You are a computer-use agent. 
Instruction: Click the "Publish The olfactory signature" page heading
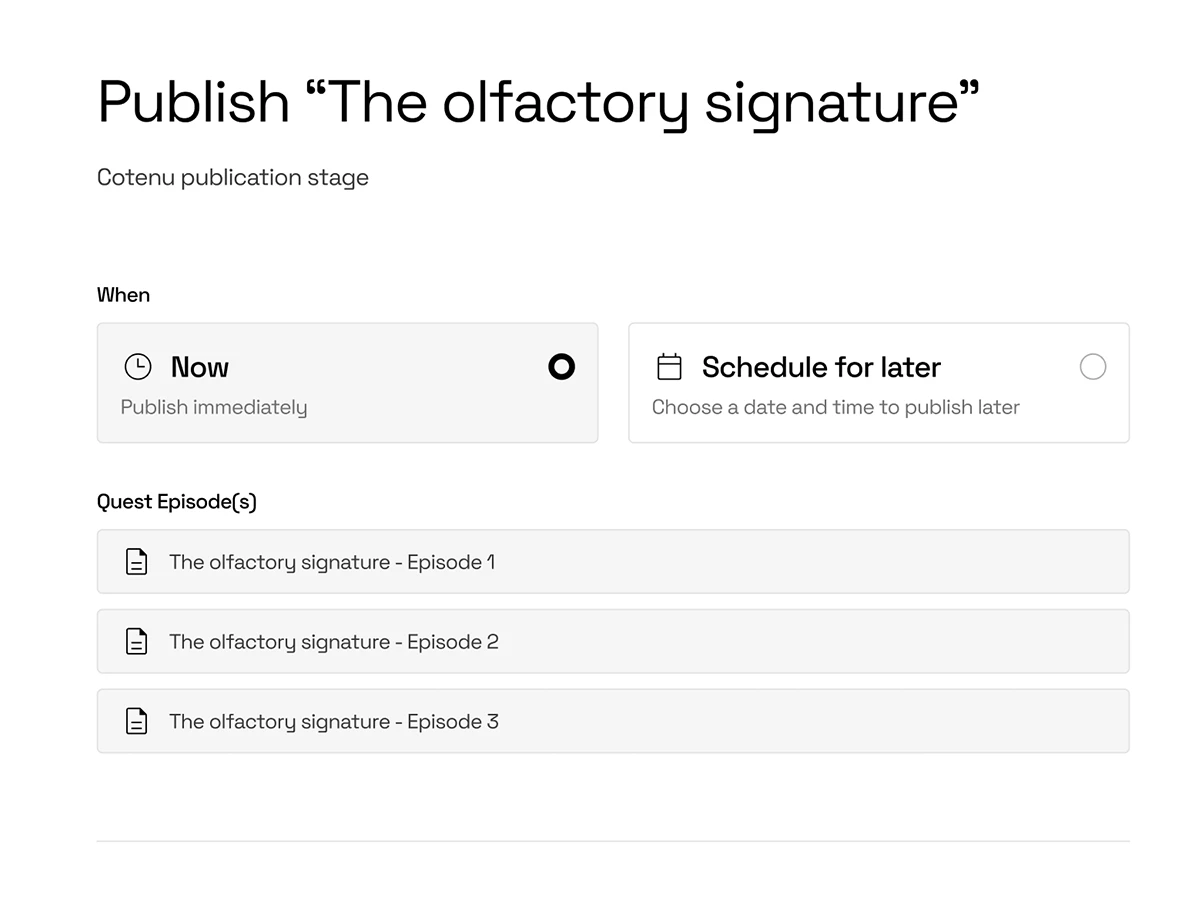[x=538, y=101]
